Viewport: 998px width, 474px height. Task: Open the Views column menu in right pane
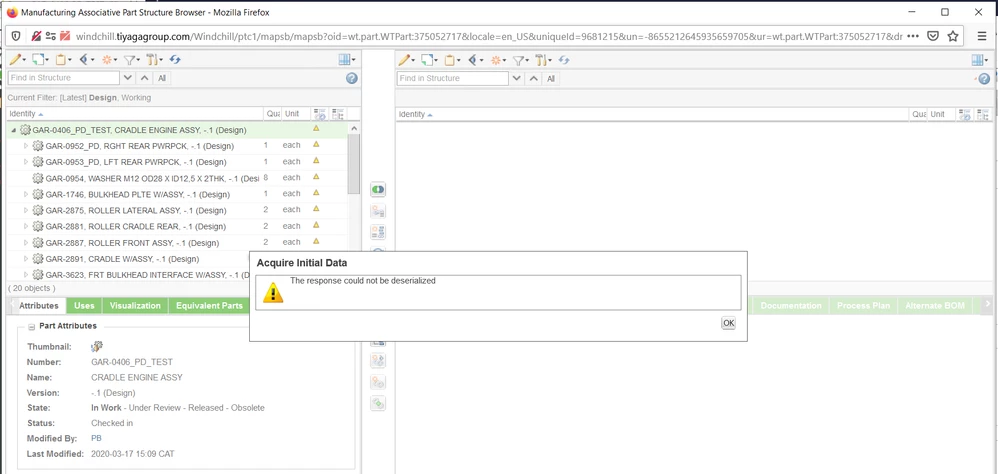coord(981,60)
